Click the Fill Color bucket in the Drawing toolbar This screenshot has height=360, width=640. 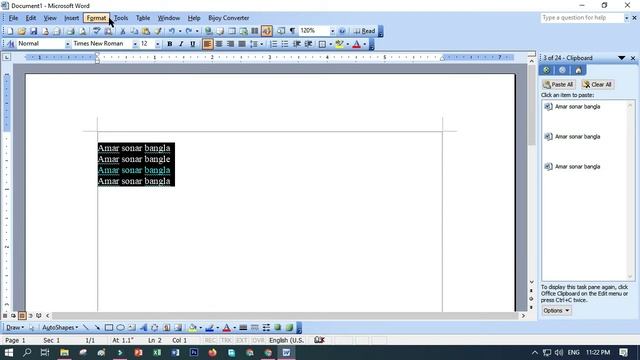click(x=192, y=327)
